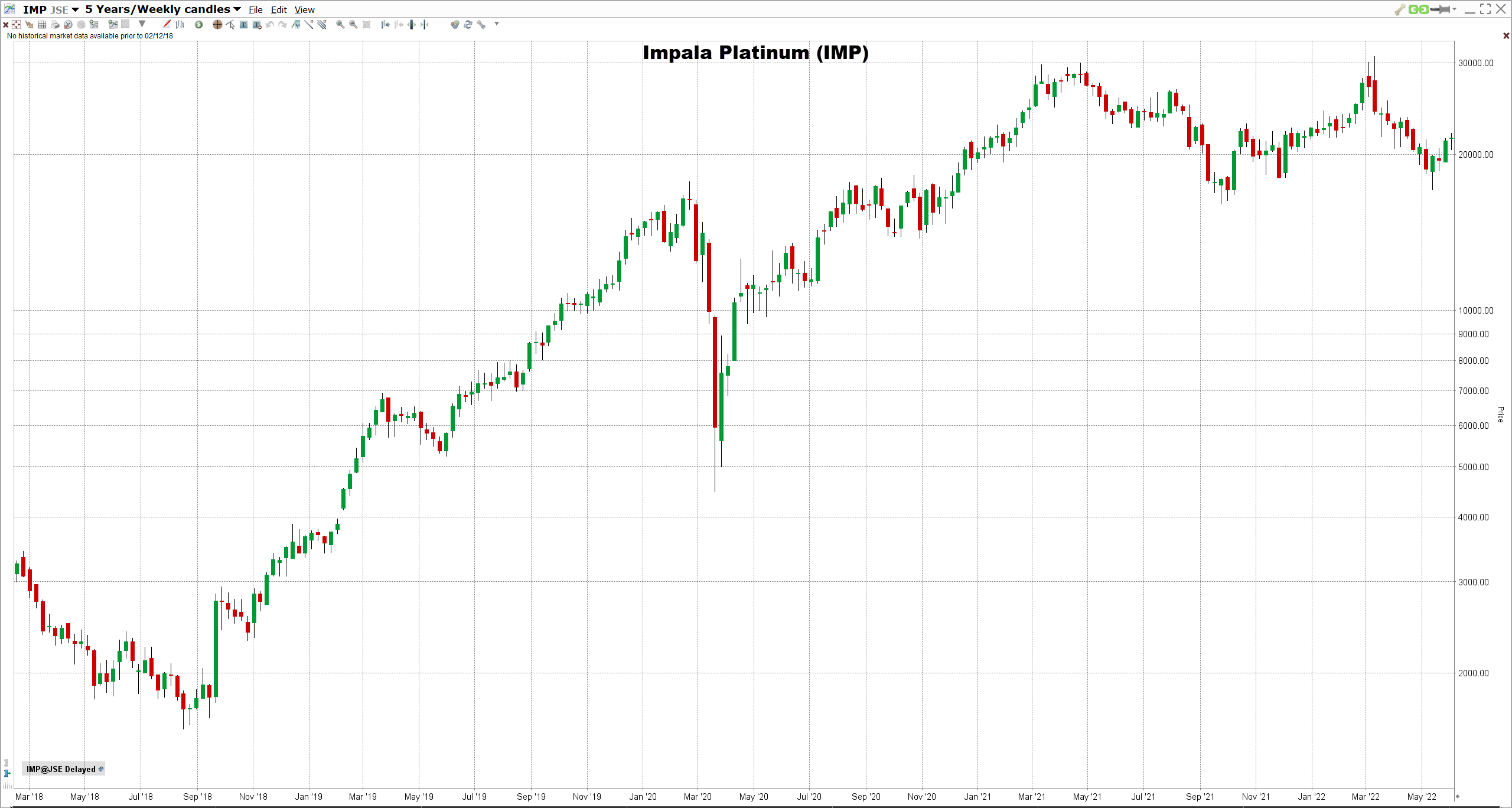Click the 20000.00 price axis label
Screen dimensions: 1512x808
(1475, 155)
